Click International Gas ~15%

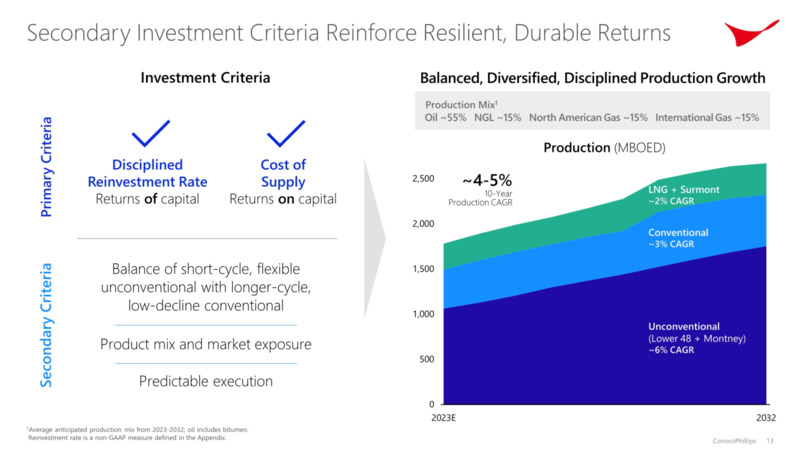(707, 118)
